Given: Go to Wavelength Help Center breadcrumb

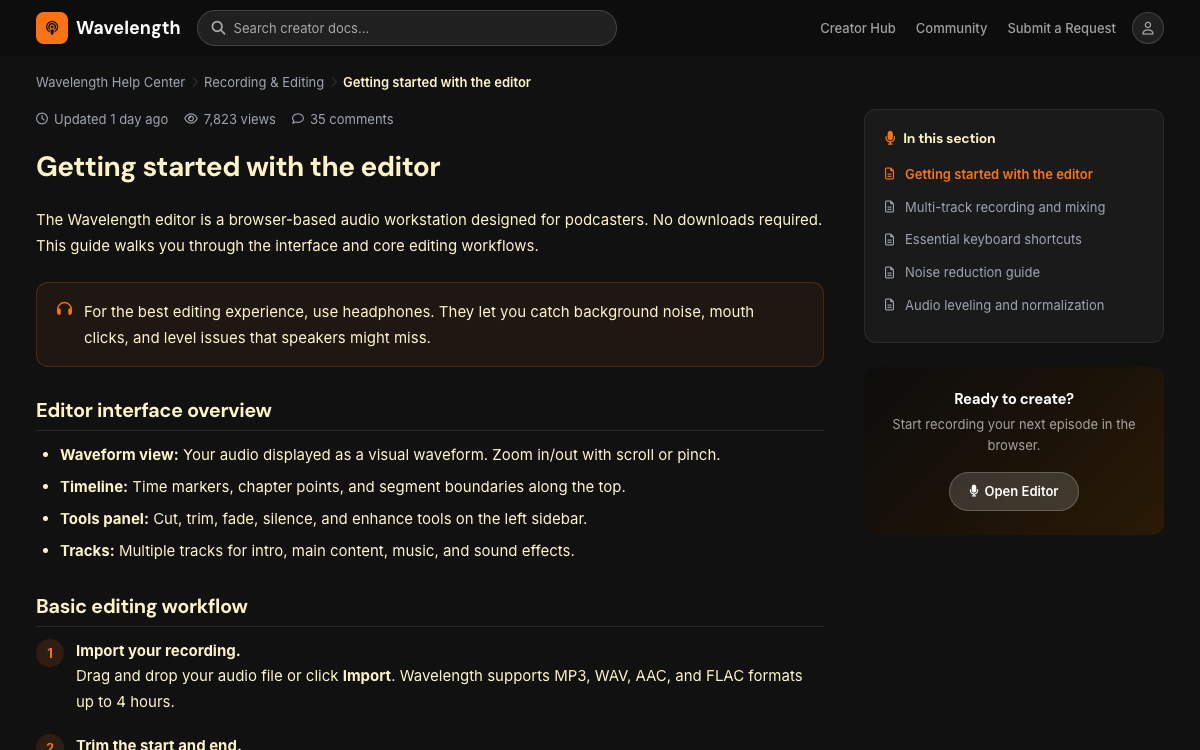Looking at the screenshot, I should pyautogui.click(x=110, y=82).
